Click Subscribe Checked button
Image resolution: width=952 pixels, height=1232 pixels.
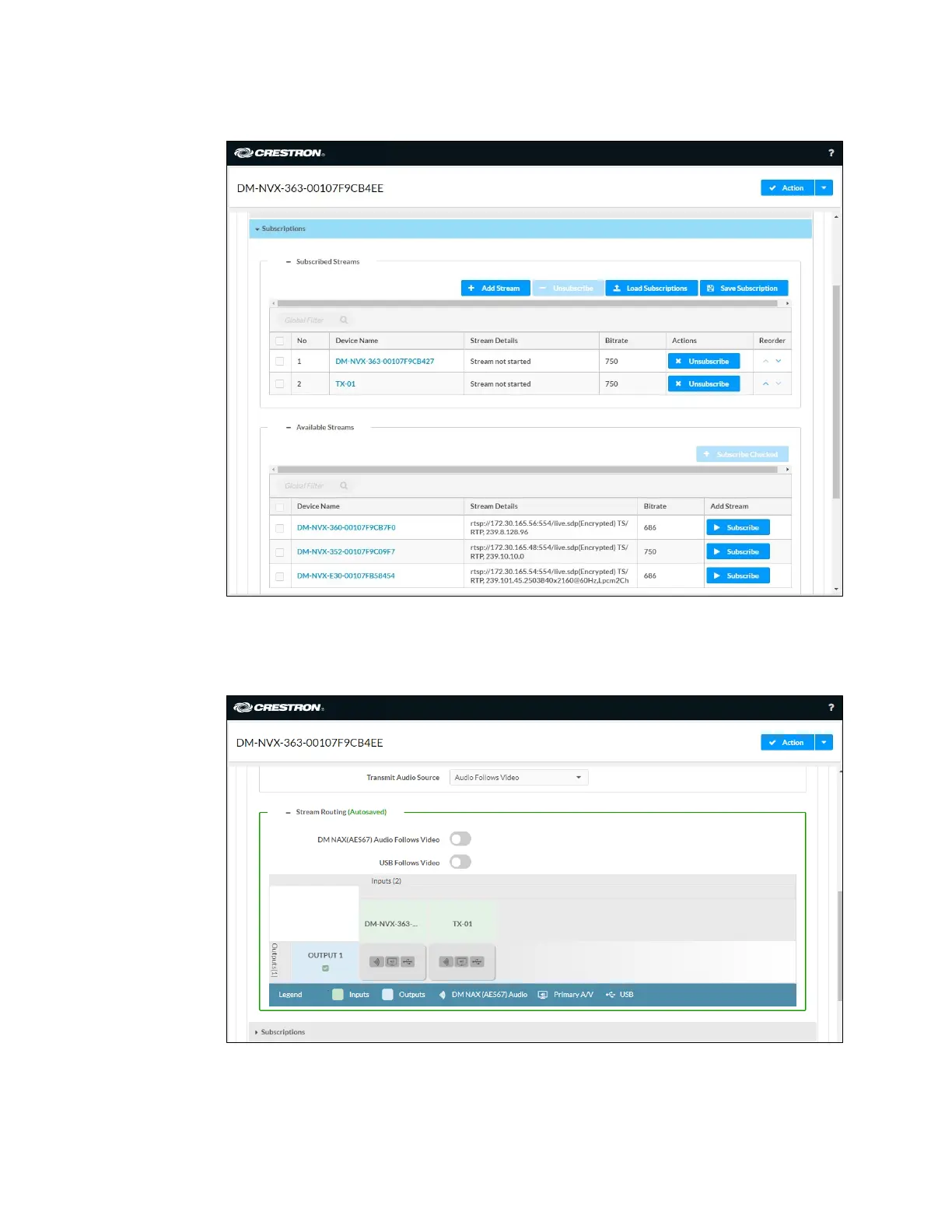click(742, 454)
